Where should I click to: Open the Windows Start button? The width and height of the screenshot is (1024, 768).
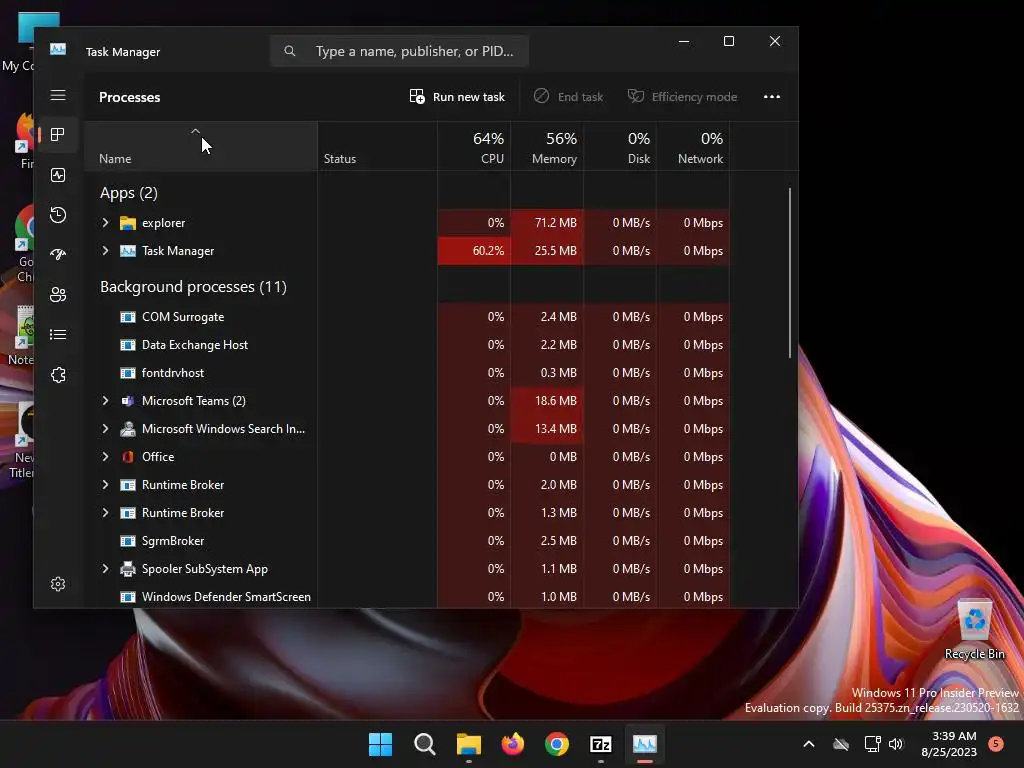[x=381, y=744]
